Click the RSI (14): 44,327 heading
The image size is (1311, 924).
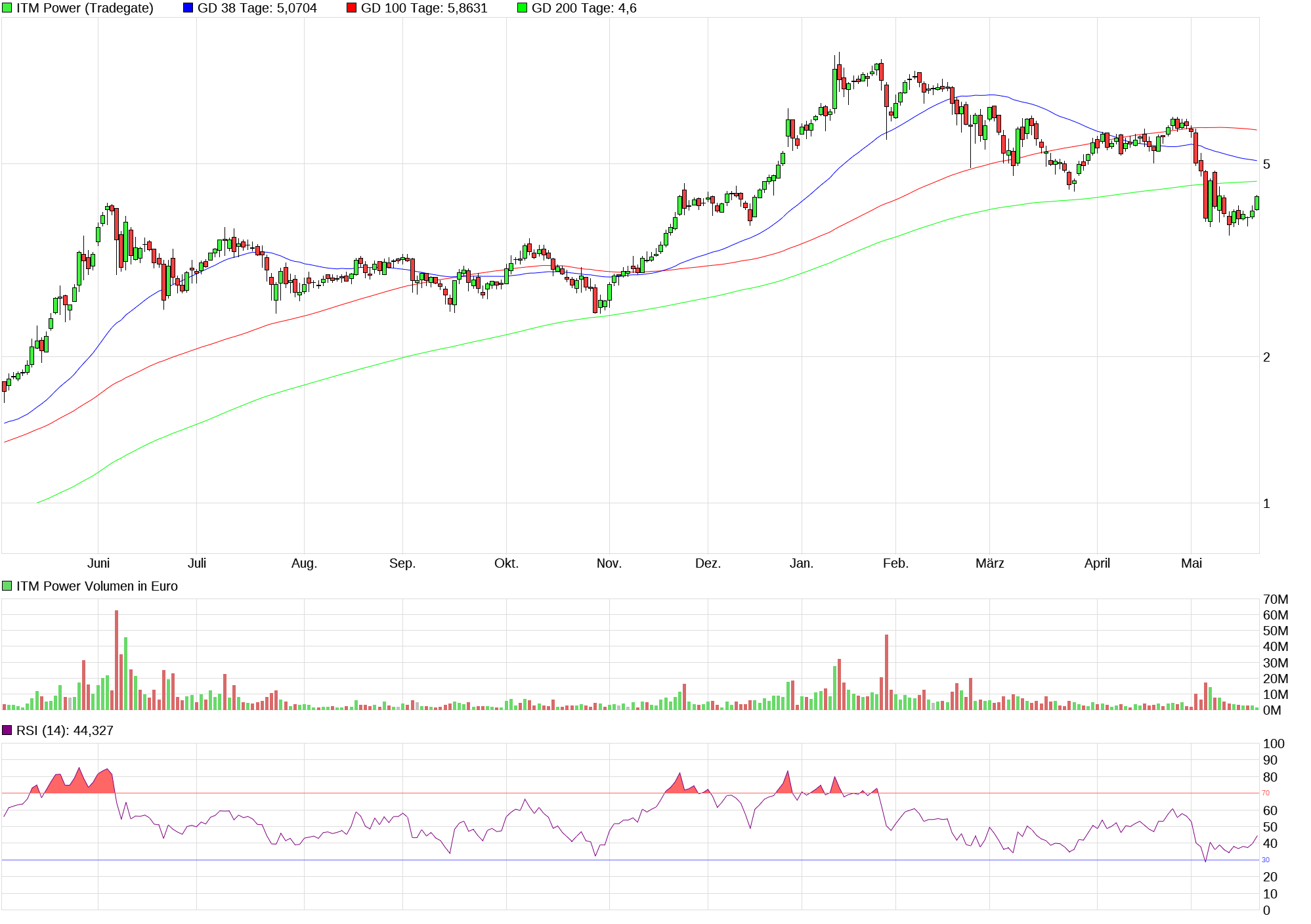tap(64, 730)
